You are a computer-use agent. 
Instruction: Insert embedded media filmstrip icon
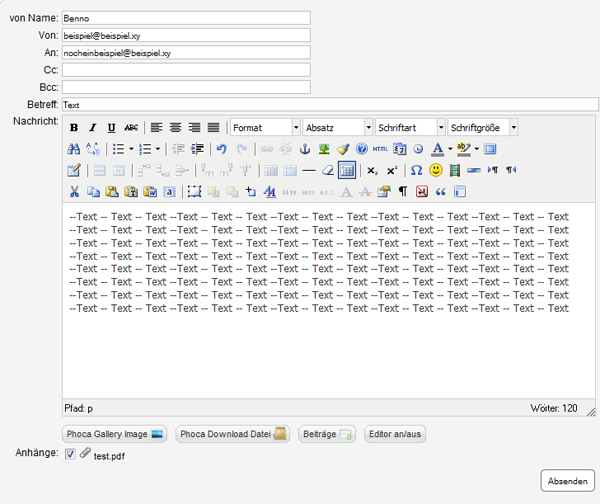[x=455, y=170]
